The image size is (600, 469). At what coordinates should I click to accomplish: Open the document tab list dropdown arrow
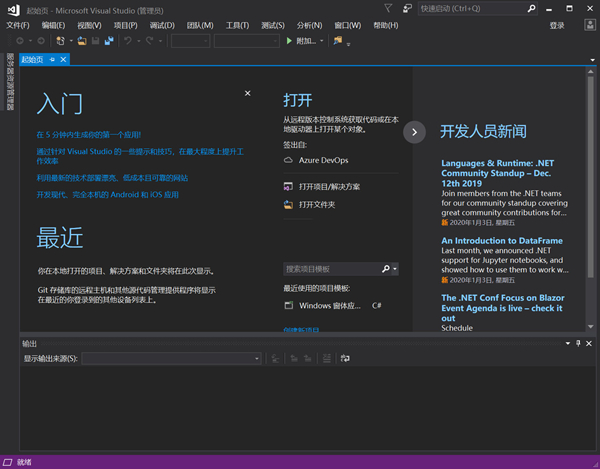[x=592, y=60]
